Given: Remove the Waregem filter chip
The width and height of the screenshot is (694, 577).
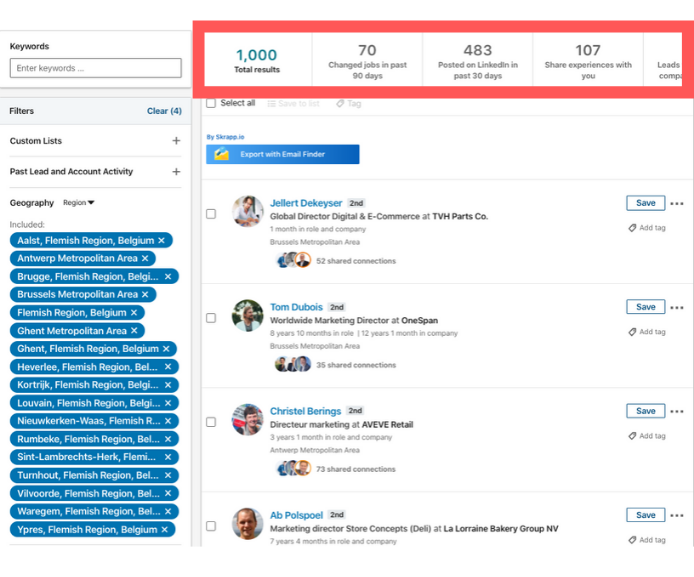Looking at the screenshot, I should (x=168, y=512).
